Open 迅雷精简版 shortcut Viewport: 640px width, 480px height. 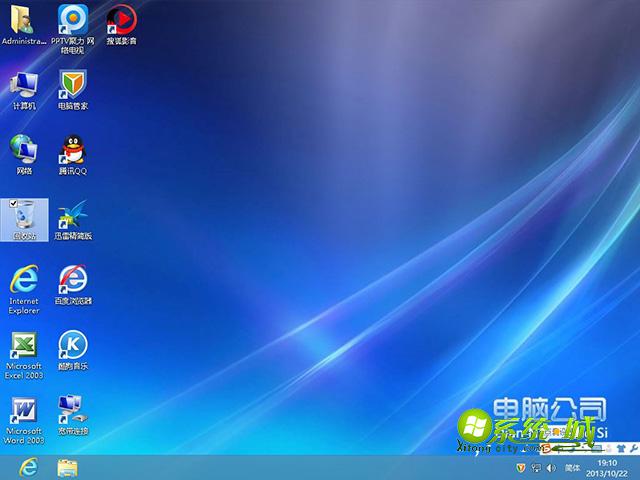(73, 220)
